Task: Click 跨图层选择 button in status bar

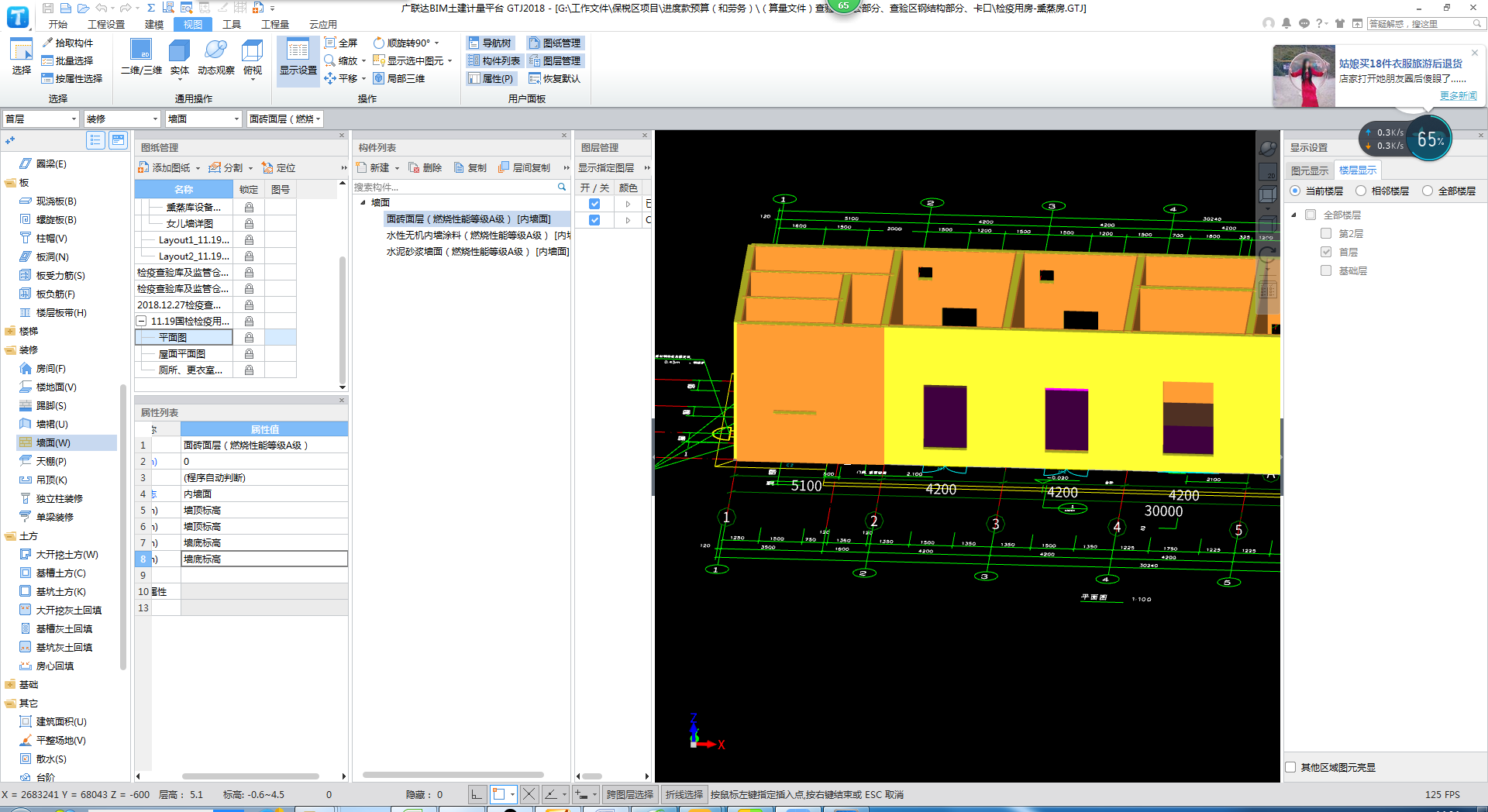Action: click(x=630, y=794)
